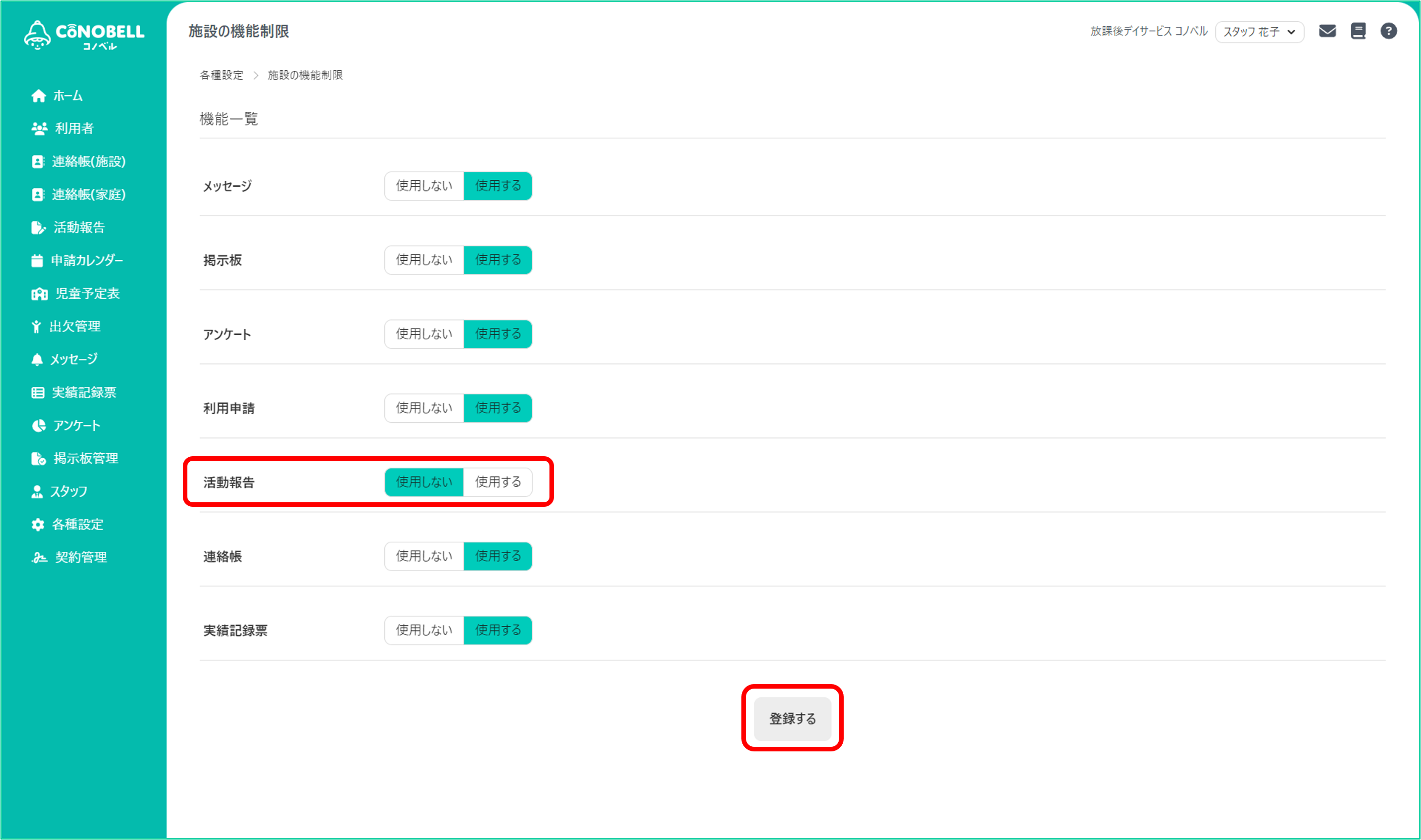Open the スタッフ 花子 user dropdown
The image size is (1421, 840).
(1259, 32)
